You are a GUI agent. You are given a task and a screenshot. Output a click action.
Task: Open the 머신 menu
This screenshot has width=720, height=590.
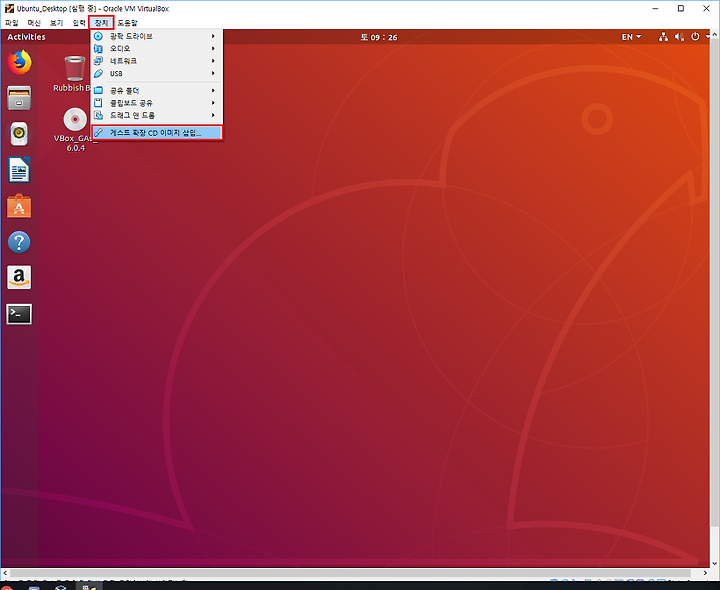coord(34,22)
